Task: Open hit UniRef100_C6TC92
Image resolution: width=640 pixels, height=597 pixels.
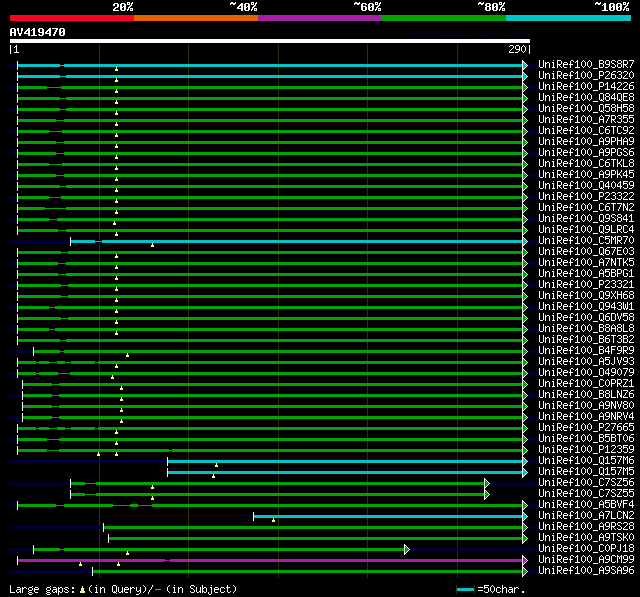Action: pos(586,131)
